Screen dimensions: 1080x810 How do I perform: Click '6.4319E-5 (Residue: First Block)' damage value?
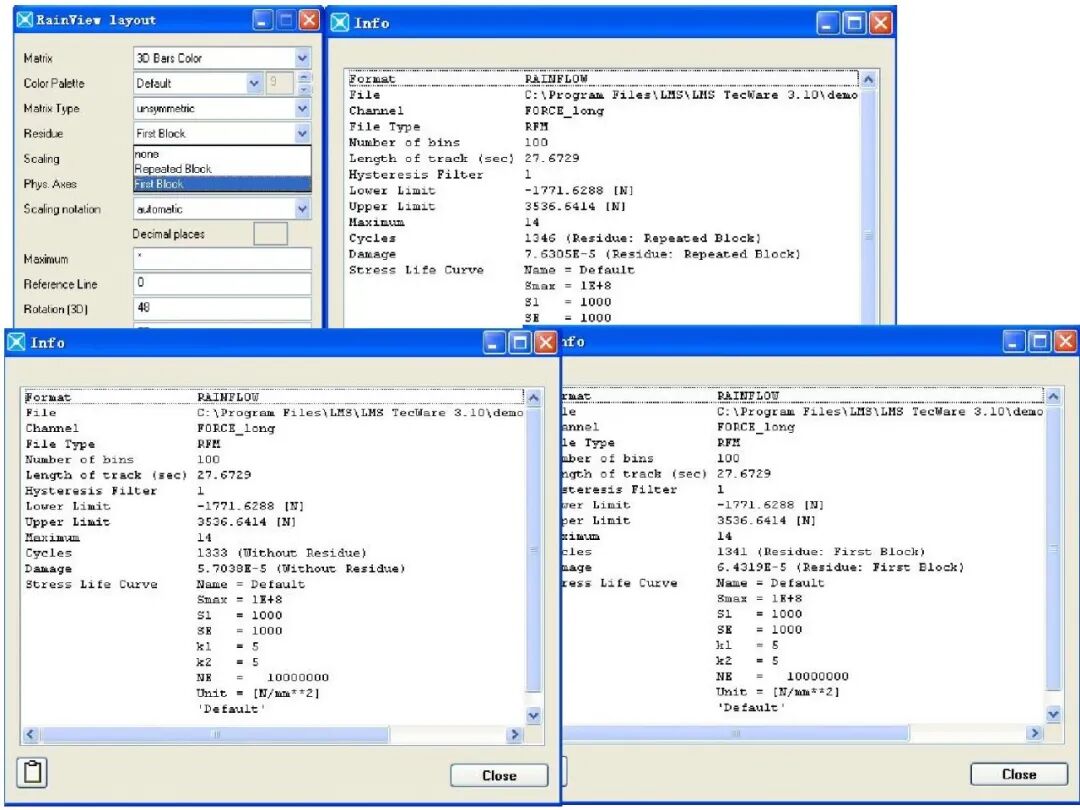pyautogui.click(x=840, y=568)
